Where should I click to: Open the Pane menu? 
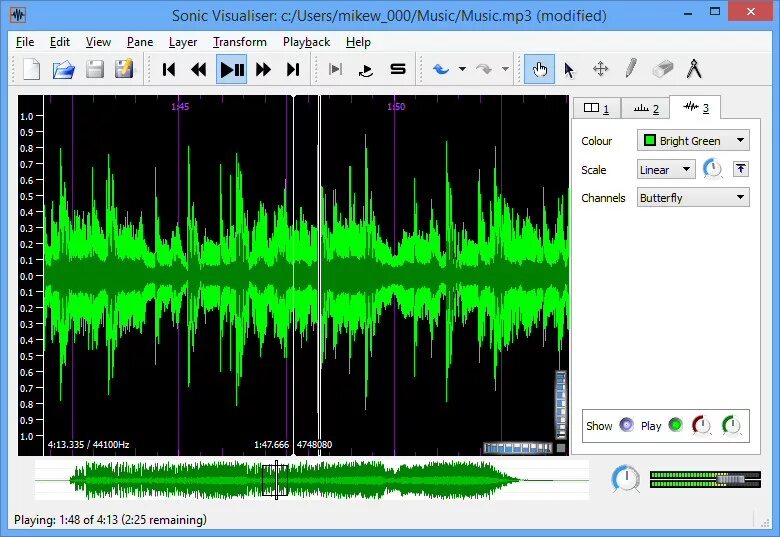click(140, 42)
